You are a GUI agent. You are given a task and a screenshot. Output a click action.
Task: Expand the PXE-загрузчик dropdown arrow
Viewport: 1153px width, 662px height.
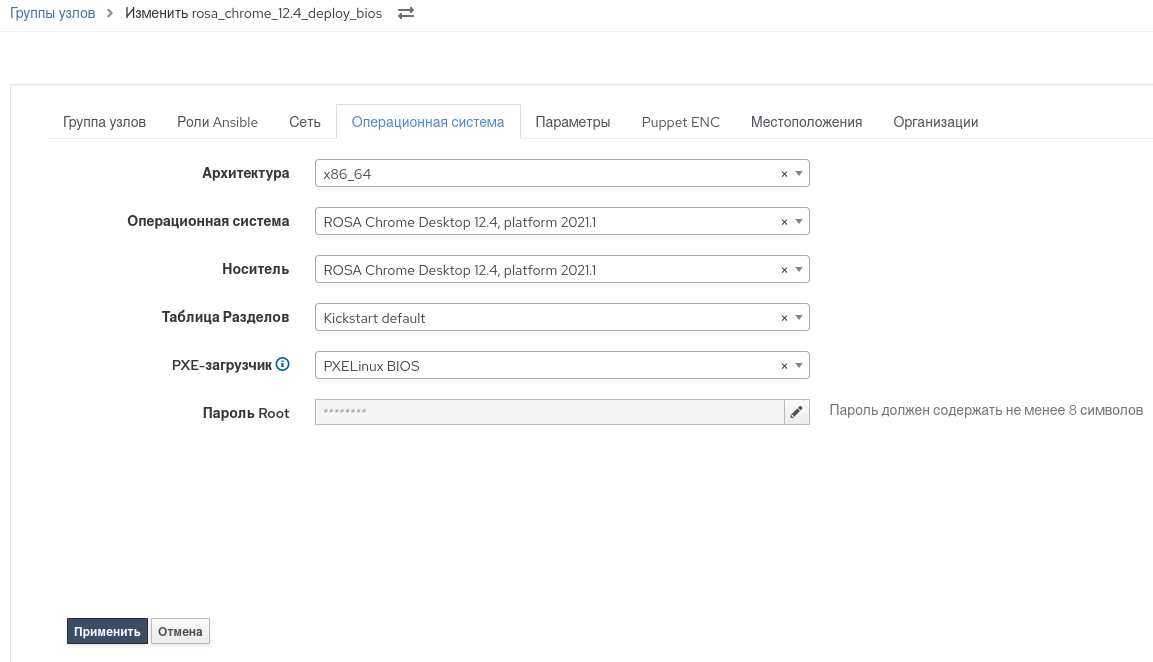pos(799,366)
